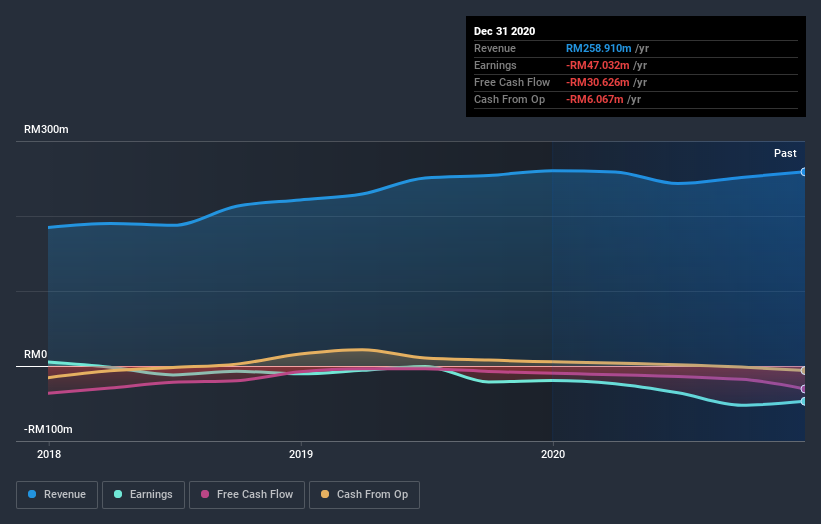Viewport: 821px width, 524px height.
Task: Click the Revenue row label in tooltip
Action: (495, 48)
